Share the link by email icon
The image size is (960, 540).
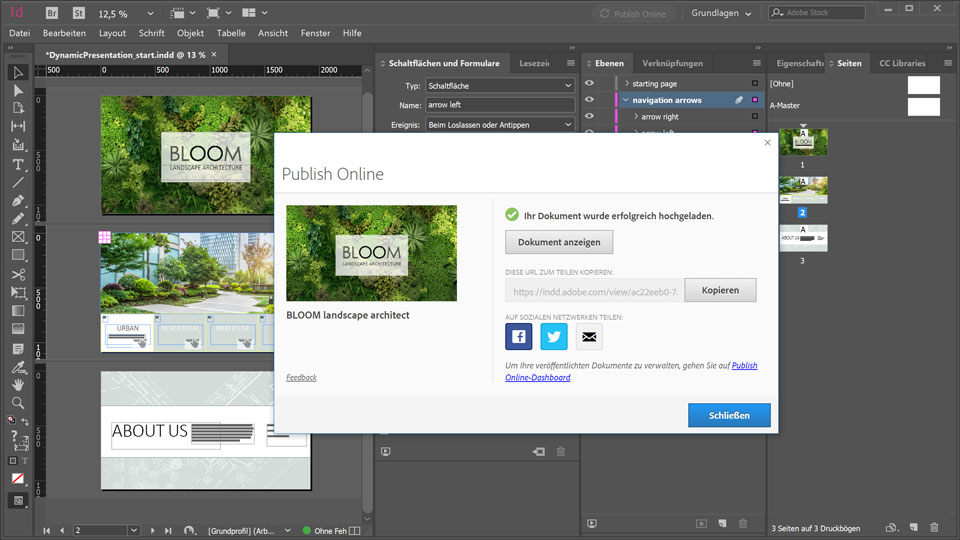coord(589,336)
